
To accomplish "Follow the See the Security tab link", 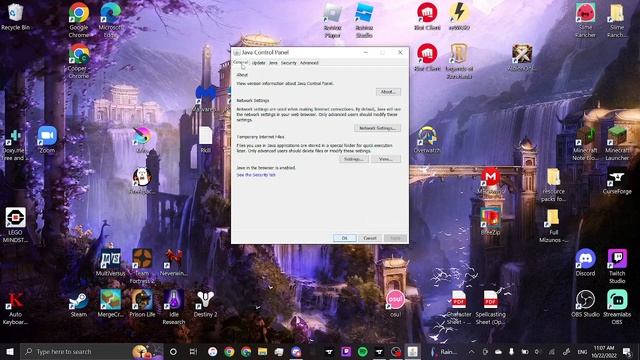I will point(256,175).
